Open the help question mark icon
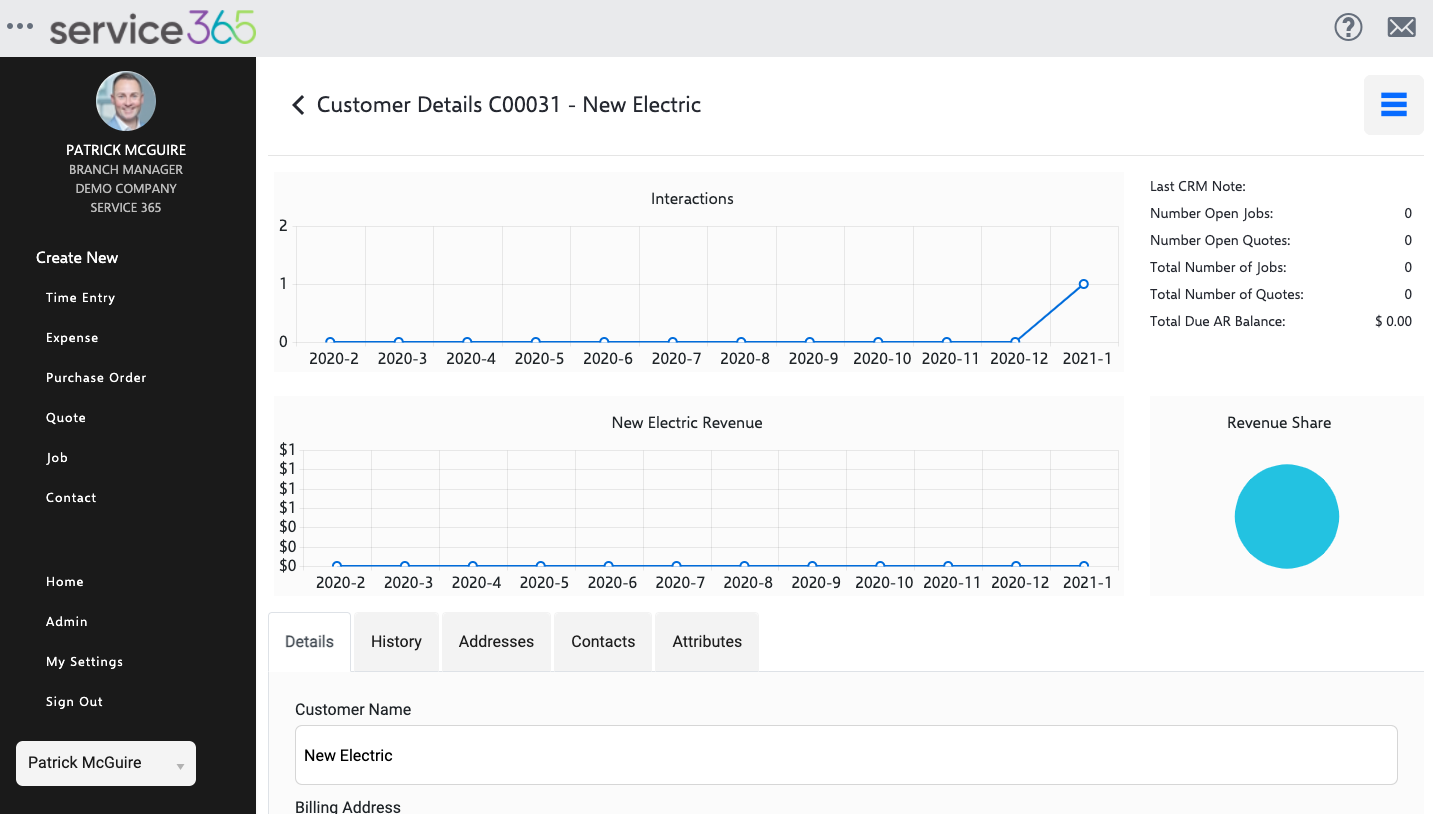1433x814 pixels. pyautogui.click(x=1348, y=27)
